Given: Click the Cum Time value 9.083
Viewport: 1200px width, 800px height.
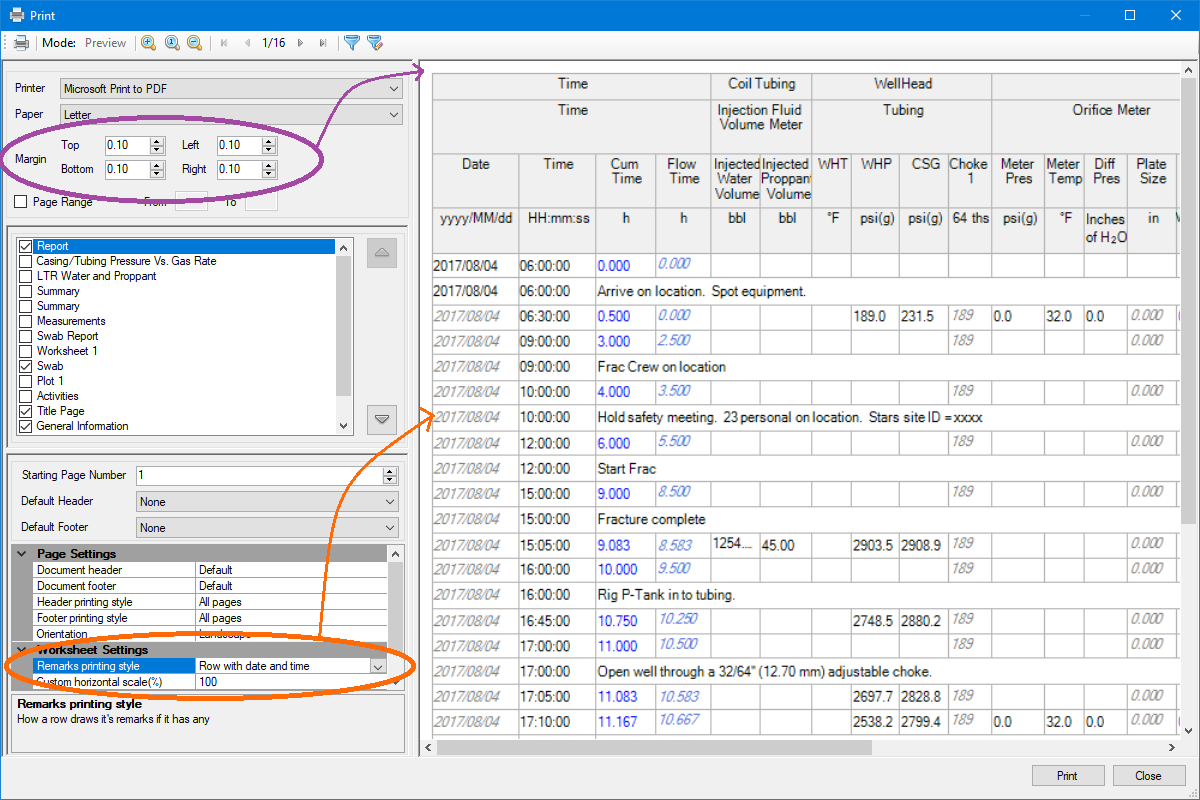Looking at the screenshot, I should tap(614, 545).
